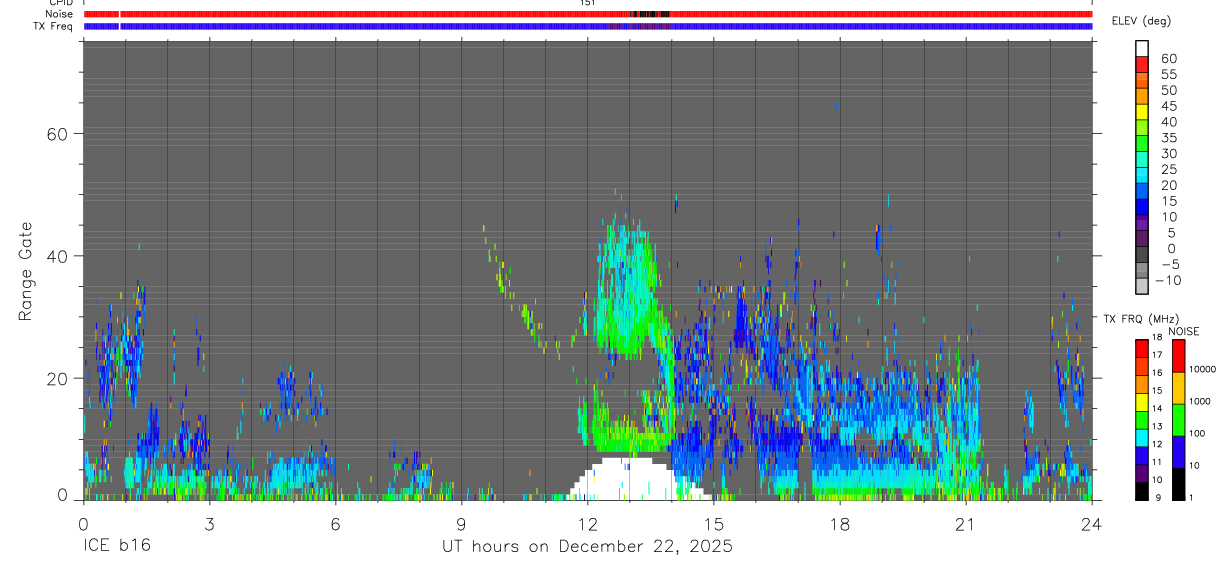Select 'UT hours on December 22, 2025' axis title

pos(587,547)
